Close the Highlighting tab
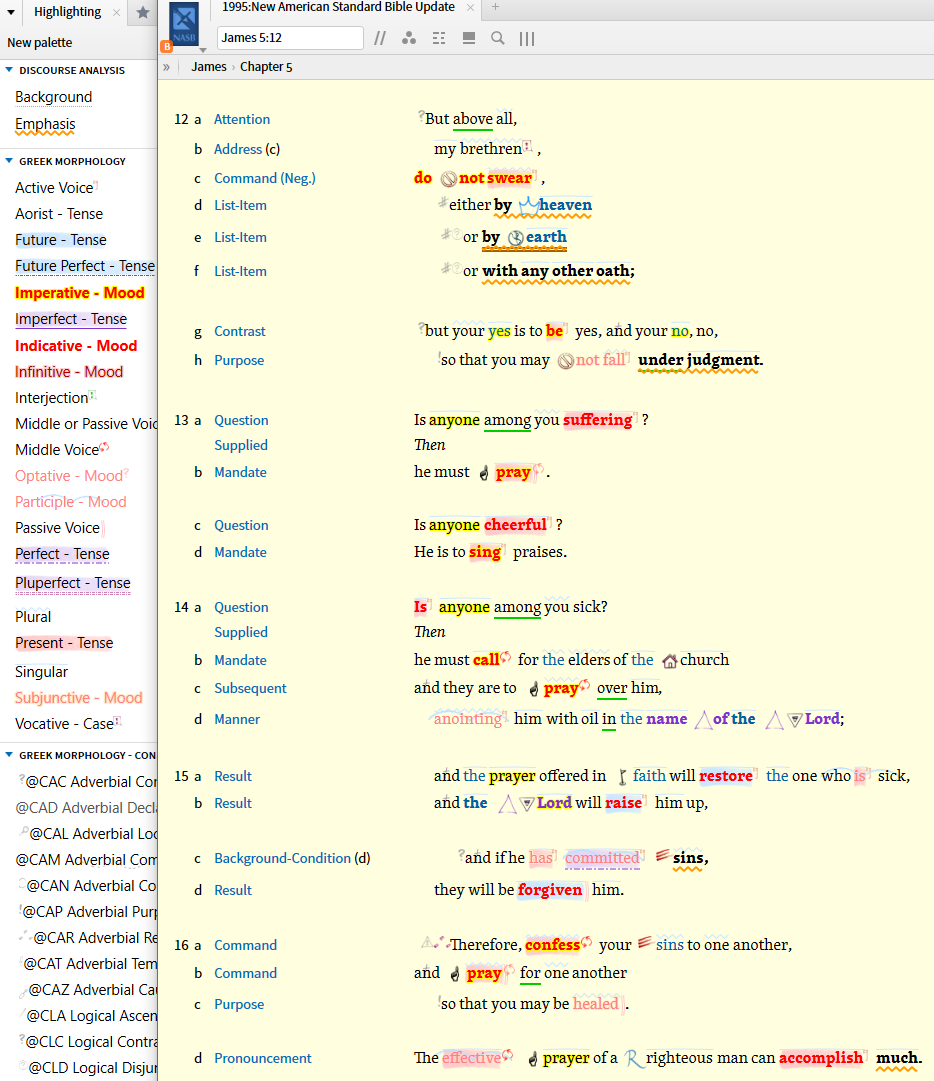The width and height of the screenshot is (934, 1081). pos(116,12)
